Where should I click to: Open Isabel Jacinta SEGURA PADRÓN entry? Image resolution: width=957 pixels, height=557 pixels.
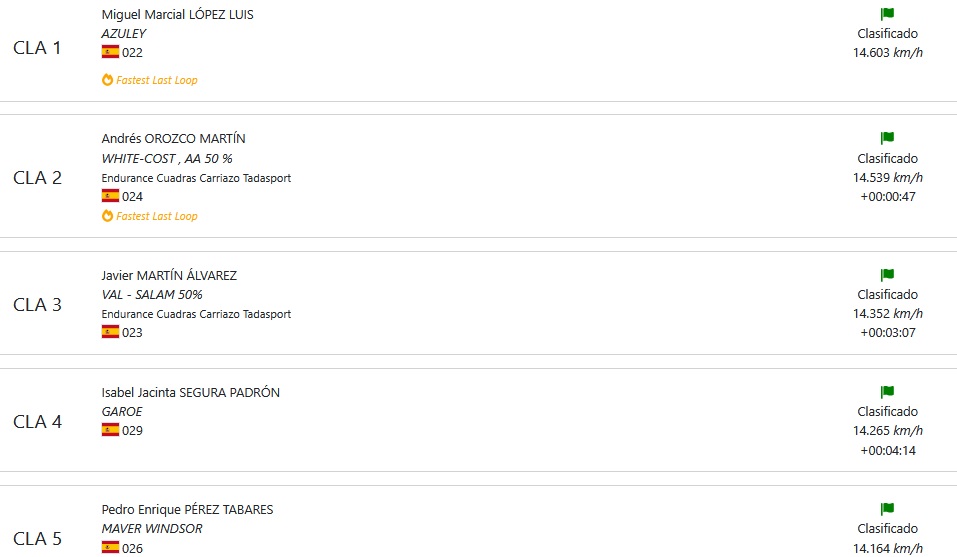click(190, 392)
